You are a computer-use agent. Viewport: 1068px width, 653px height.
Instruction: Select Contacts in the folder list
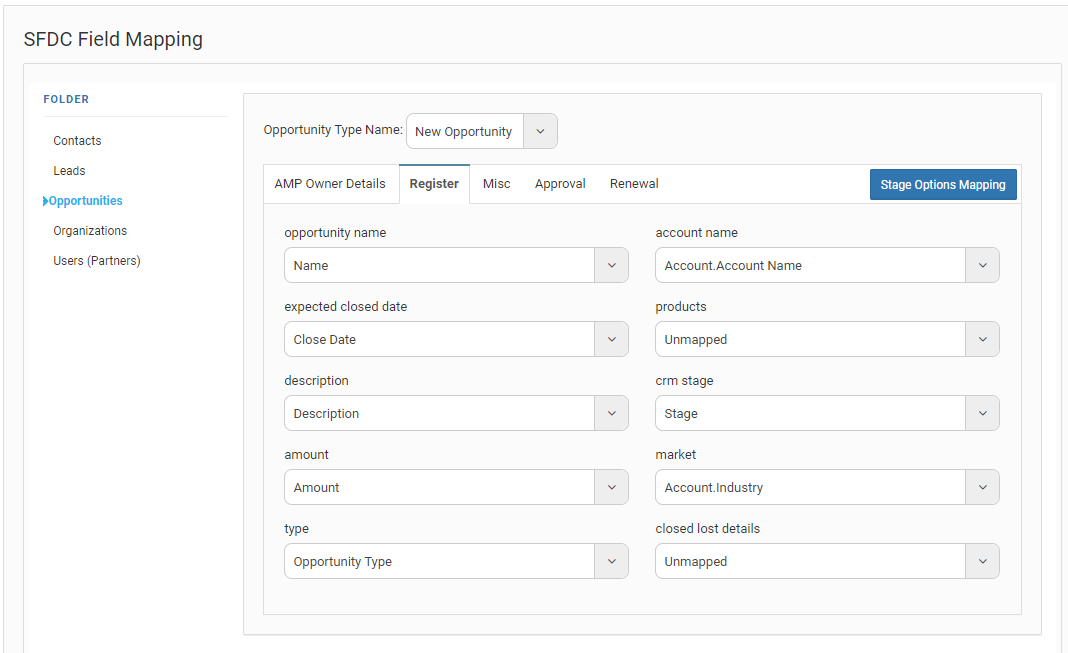click(77, 141)
